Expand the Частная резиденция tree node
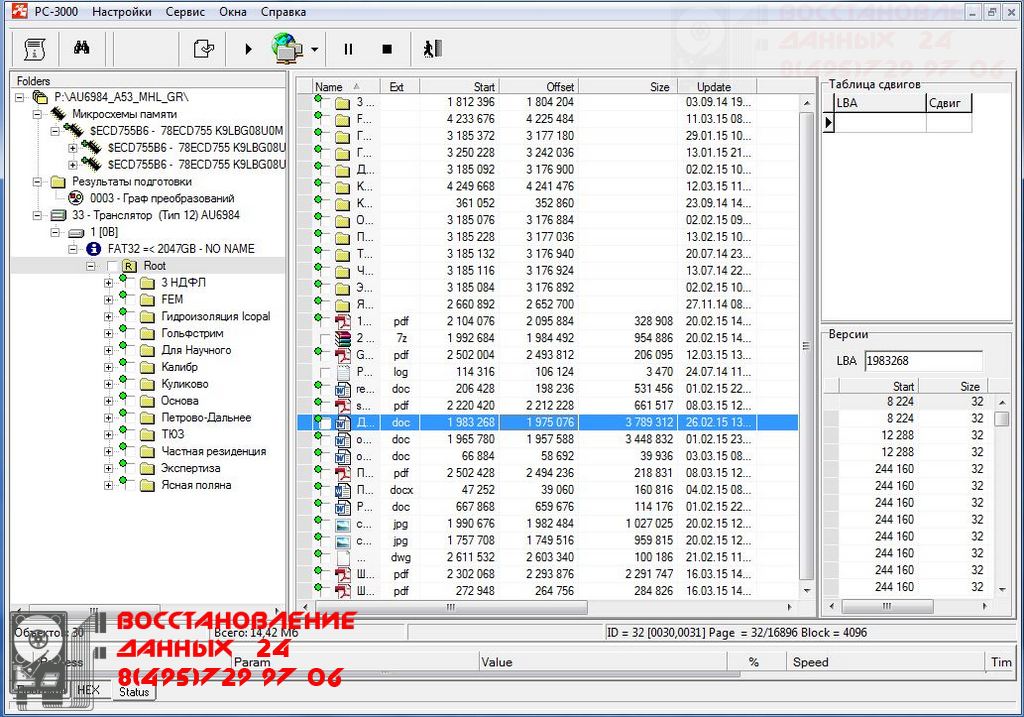This screenshot has height=717, width=1024. coord(109,451)
